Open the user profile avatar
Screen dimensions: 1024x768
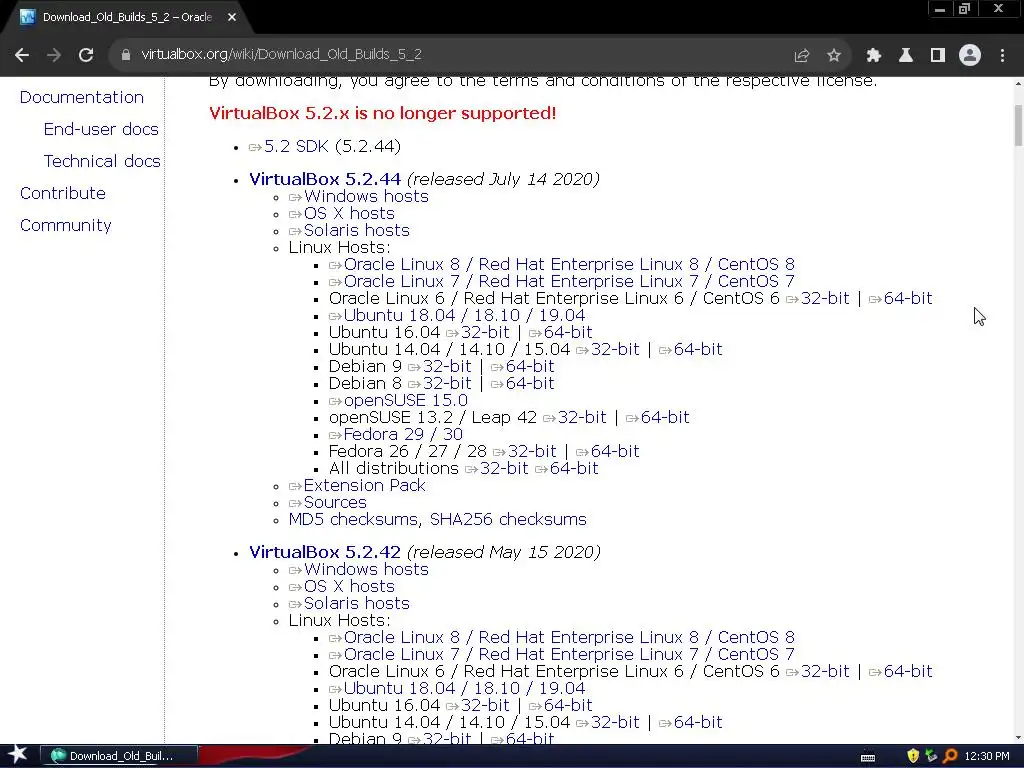tap(970, 56)
